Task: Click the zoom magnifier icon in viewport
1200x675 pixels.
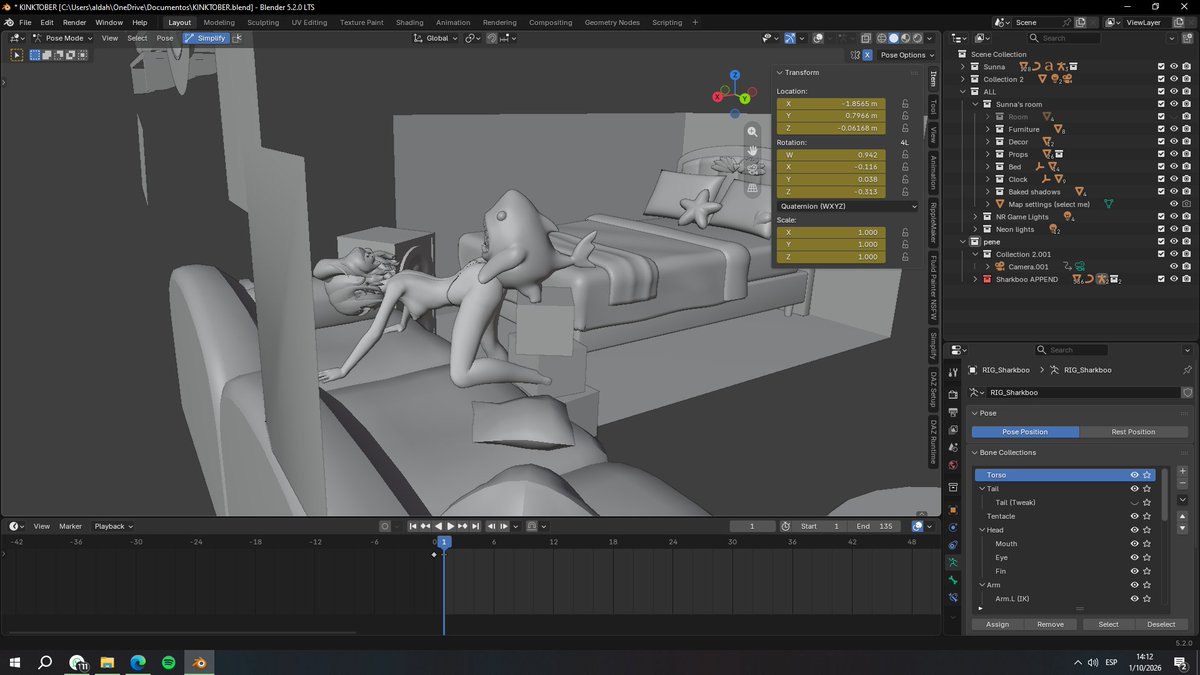Action: (752, 132)
